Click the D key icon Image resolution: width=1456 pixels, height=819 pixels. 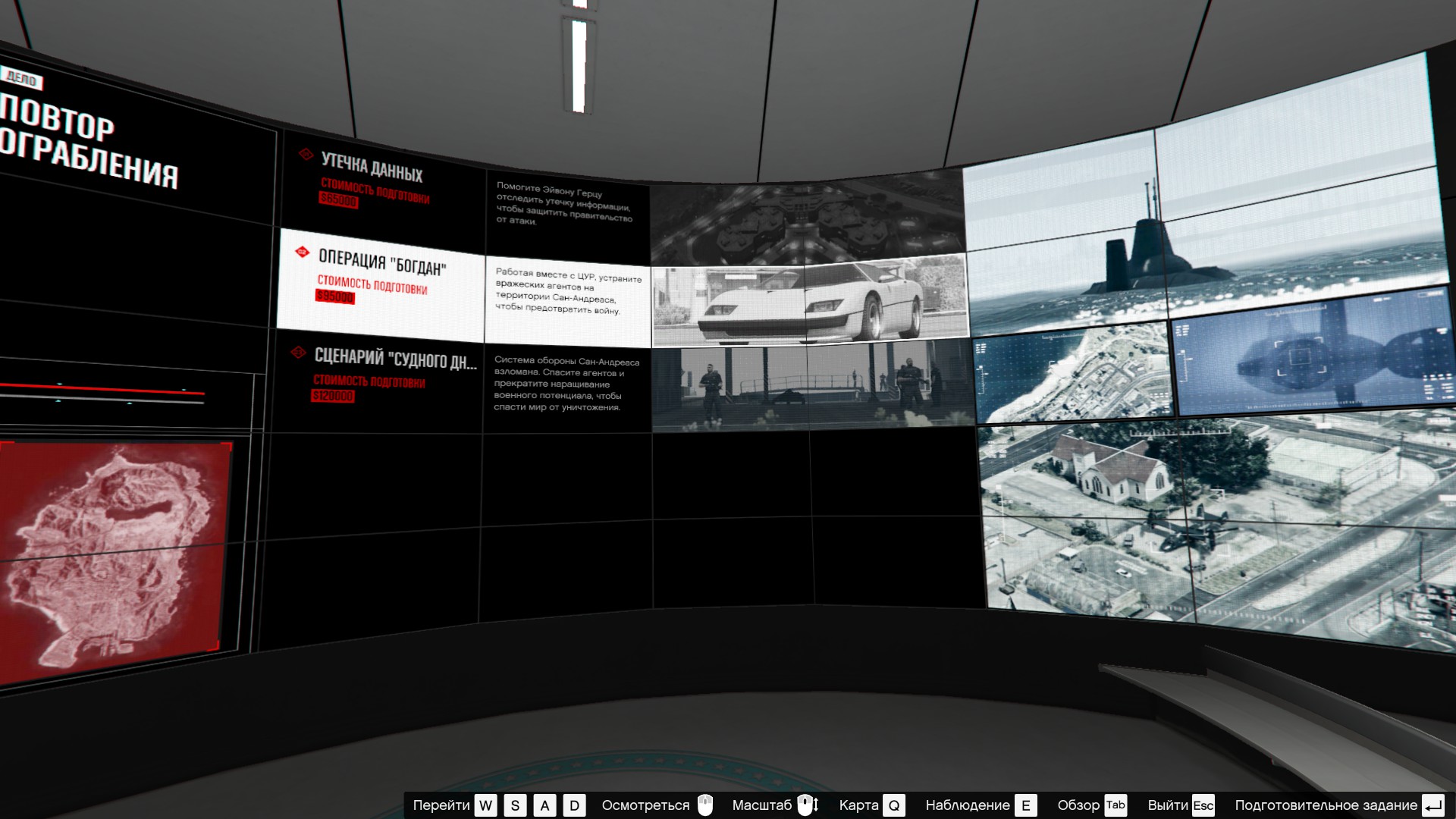(574, 805)
